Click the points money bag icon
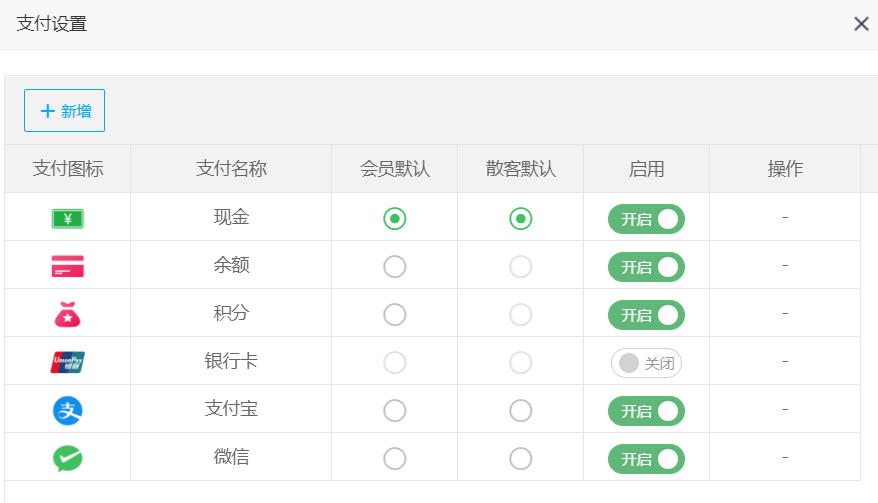The image size is (878, 503). coord(67,314)
